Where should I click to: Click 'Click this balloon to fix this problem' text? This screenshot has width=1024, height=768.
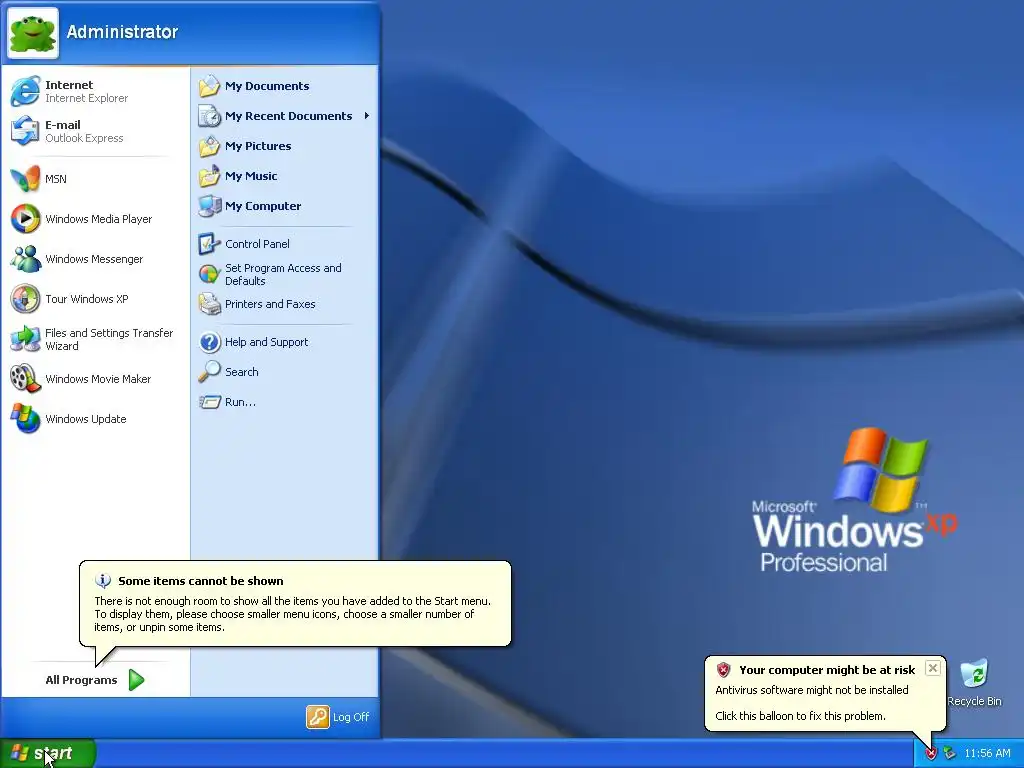pos(801,716)
